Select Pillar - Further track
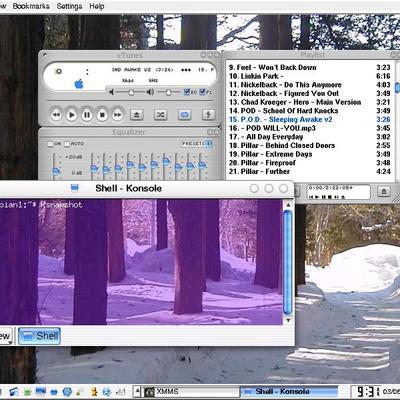The height and width of the screenshot is (400, 400). (x=309, y=172)
